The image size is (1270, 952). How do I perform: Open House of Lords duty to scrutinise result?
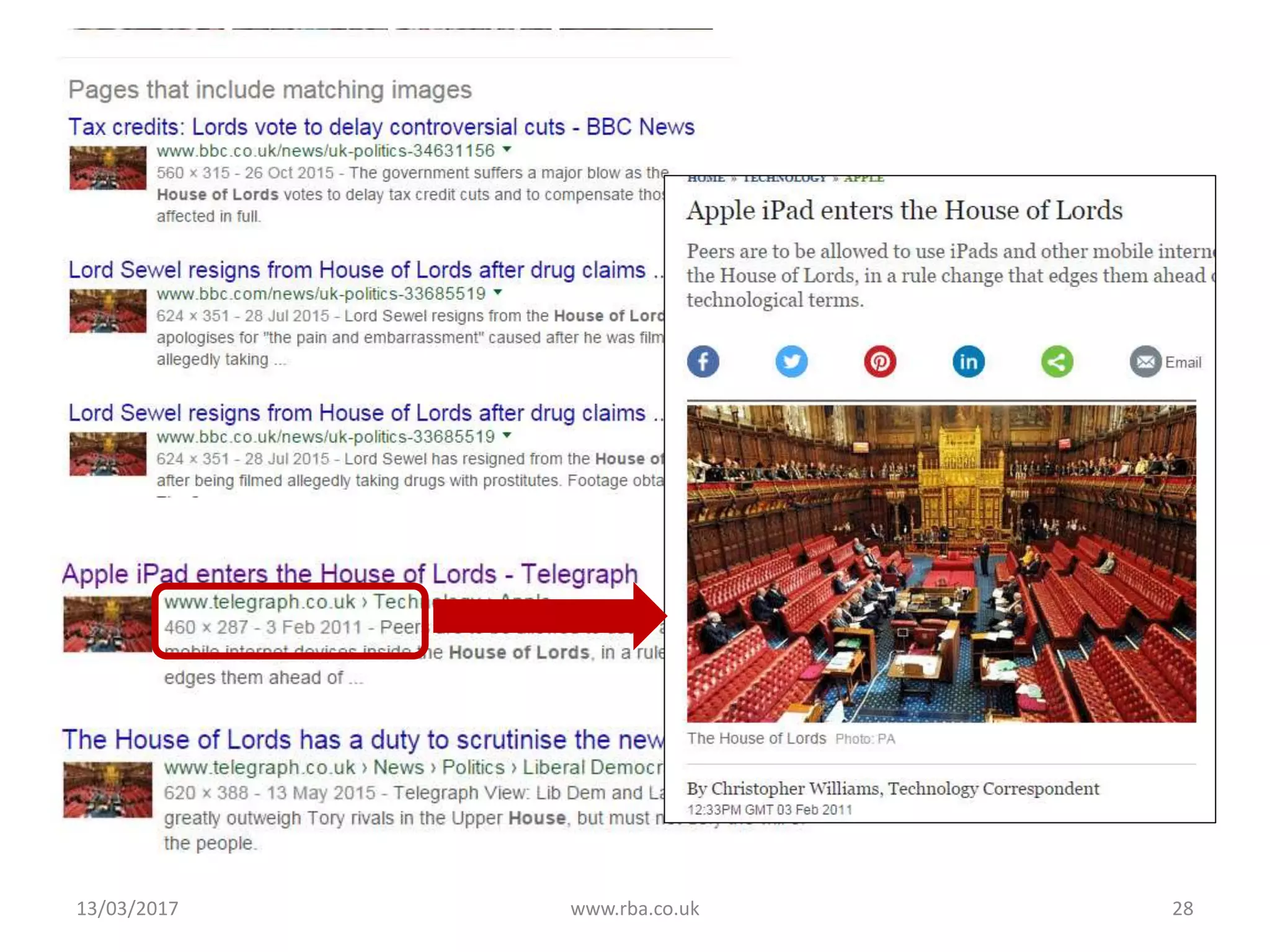click(x=363, y=739)
